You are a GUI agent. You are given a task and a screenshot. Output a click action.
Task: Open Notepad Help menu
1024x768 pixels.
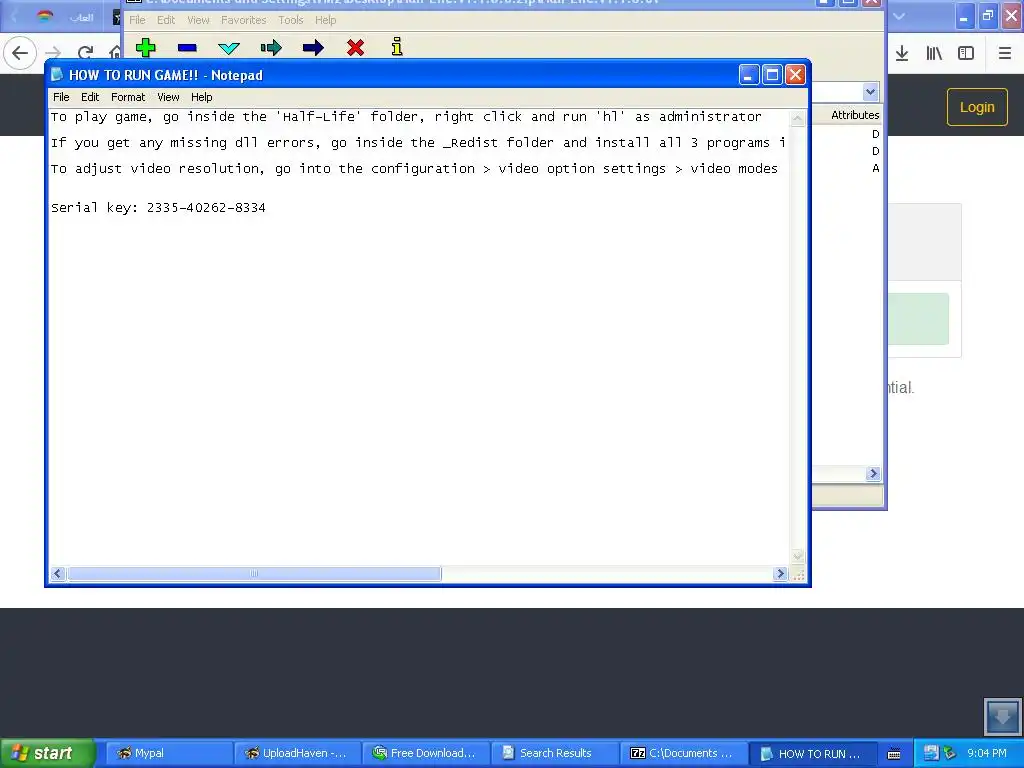202,97
